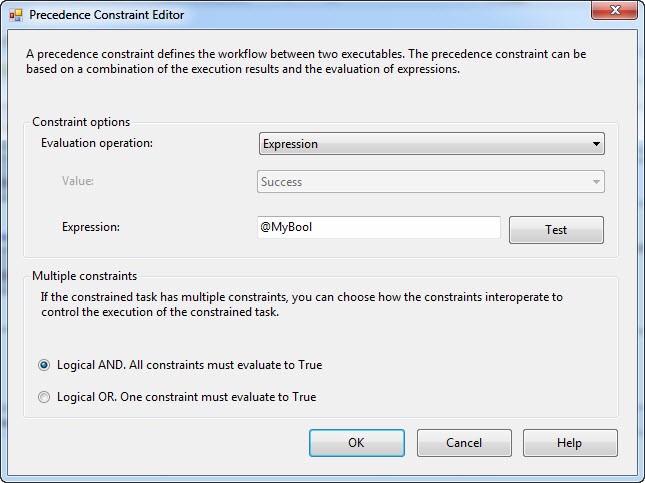645x483 pixels.
Task: Choose the Logical OR radio button
Action: point(44,397)
